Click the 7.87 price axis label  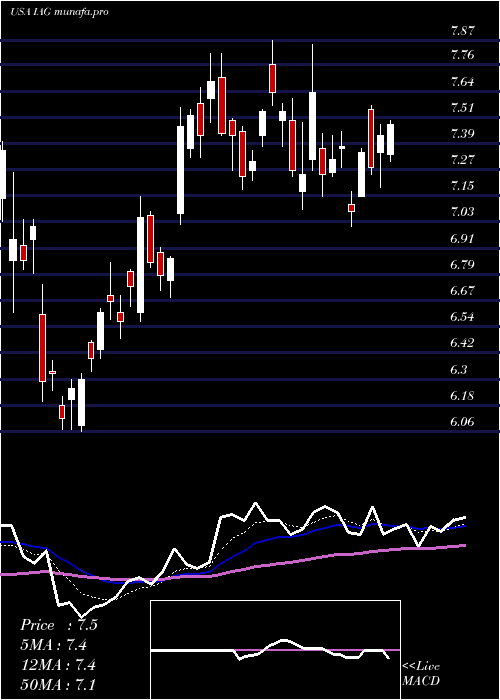click(x=463, y=31)
